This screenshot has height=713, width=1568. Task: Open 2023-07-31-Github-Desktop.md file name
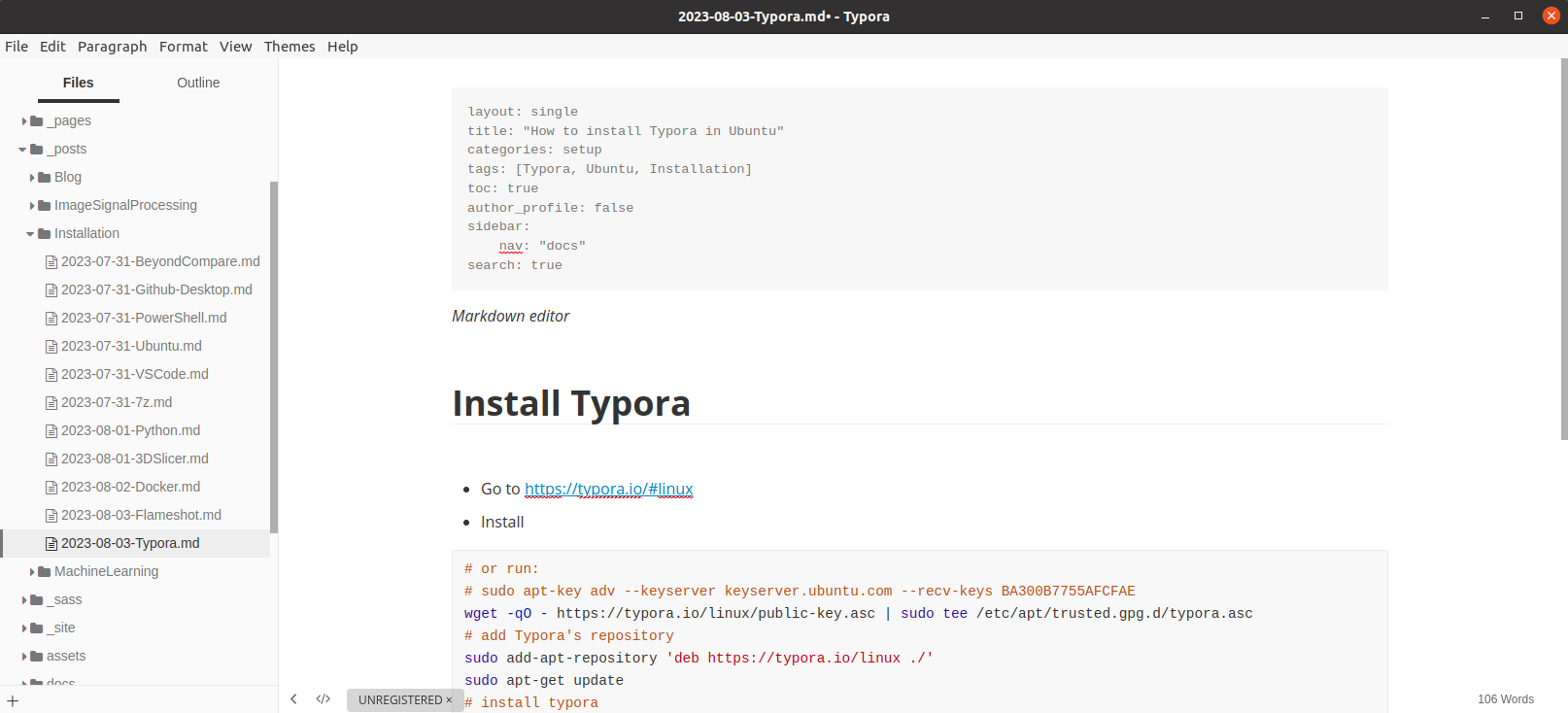pyautogui.click(x=156, y=289)
